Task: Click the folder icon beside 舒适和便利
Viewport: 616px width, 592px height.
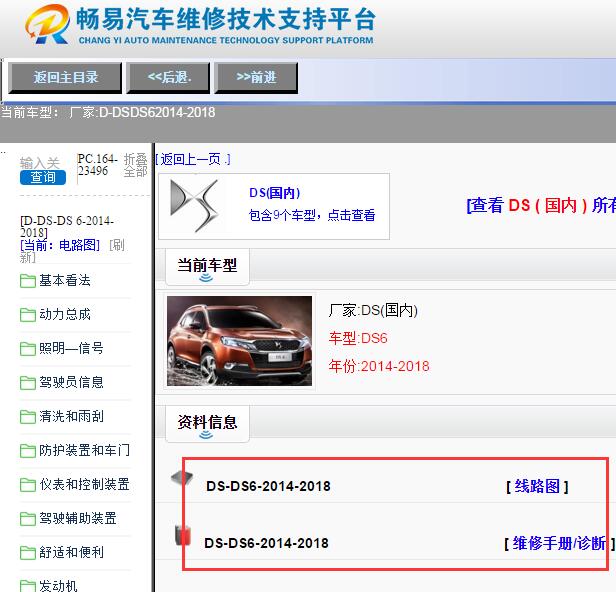Action: [x=28, y=553]
